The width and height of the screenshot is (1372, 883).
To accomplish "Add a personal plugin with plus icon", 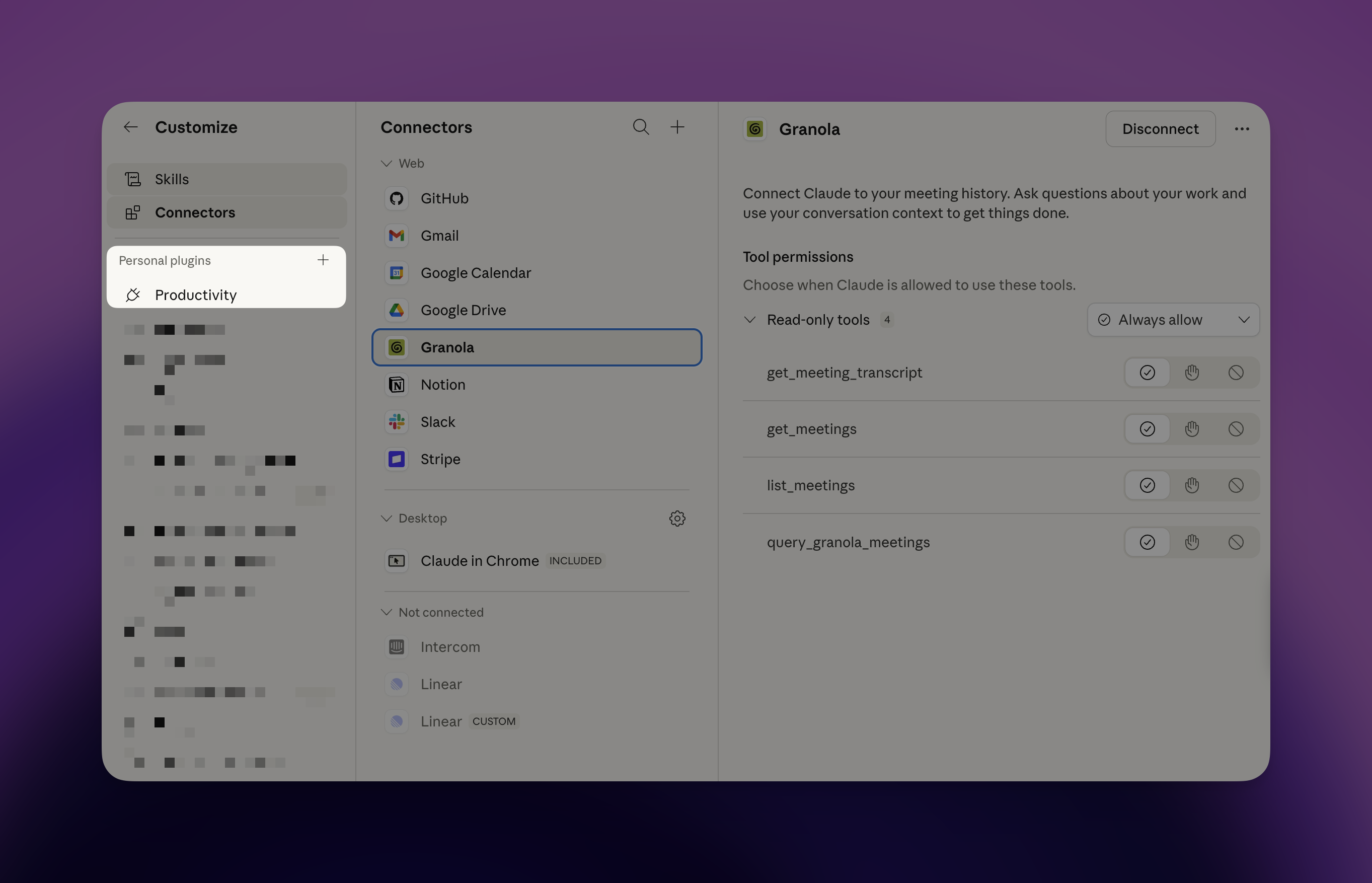I will 323,260.
